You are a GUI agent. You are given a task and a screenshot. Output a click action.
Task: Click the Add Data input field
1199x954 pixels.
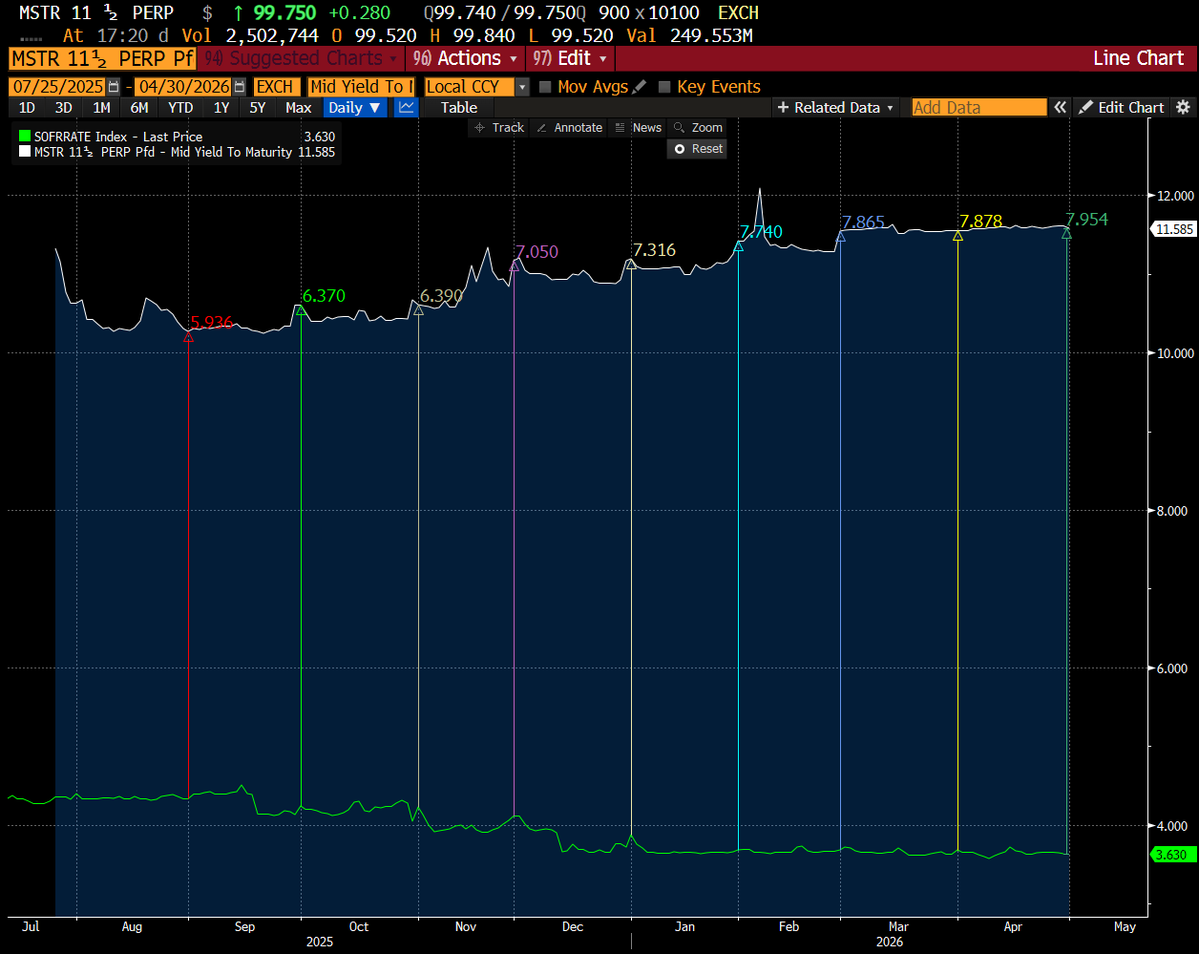pyautogui.click(x=979, y=108)
